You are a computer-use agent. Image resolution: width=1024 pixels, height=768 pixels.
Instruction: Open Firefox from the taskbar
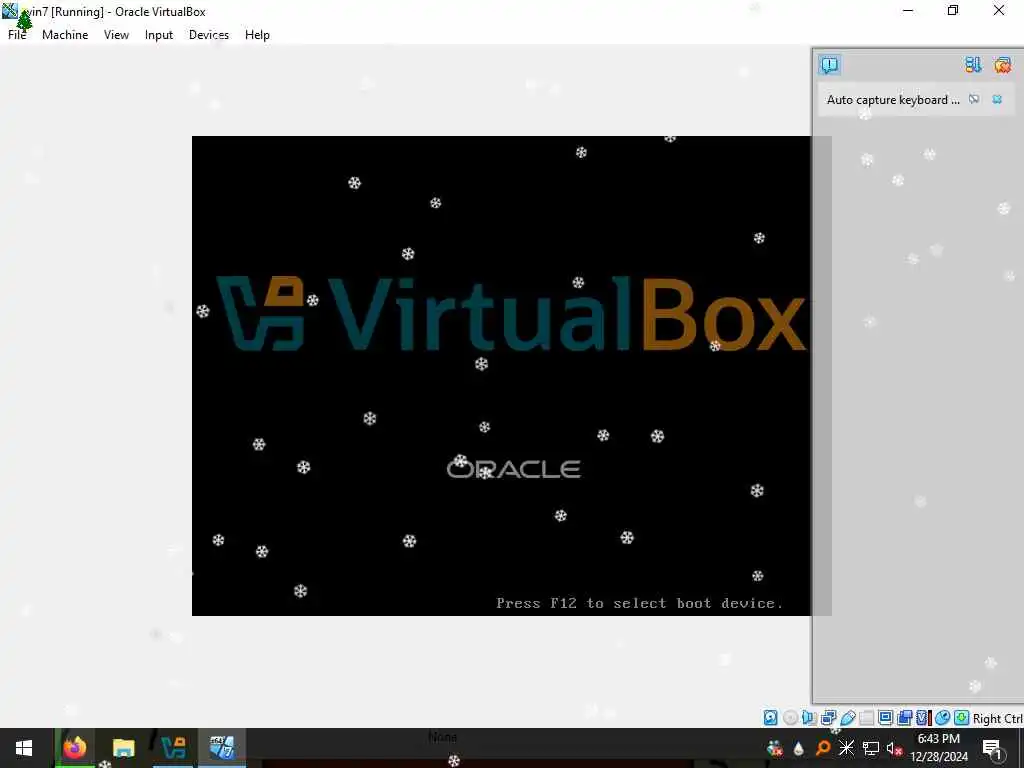pyautogui.click(x=74, y=748)
